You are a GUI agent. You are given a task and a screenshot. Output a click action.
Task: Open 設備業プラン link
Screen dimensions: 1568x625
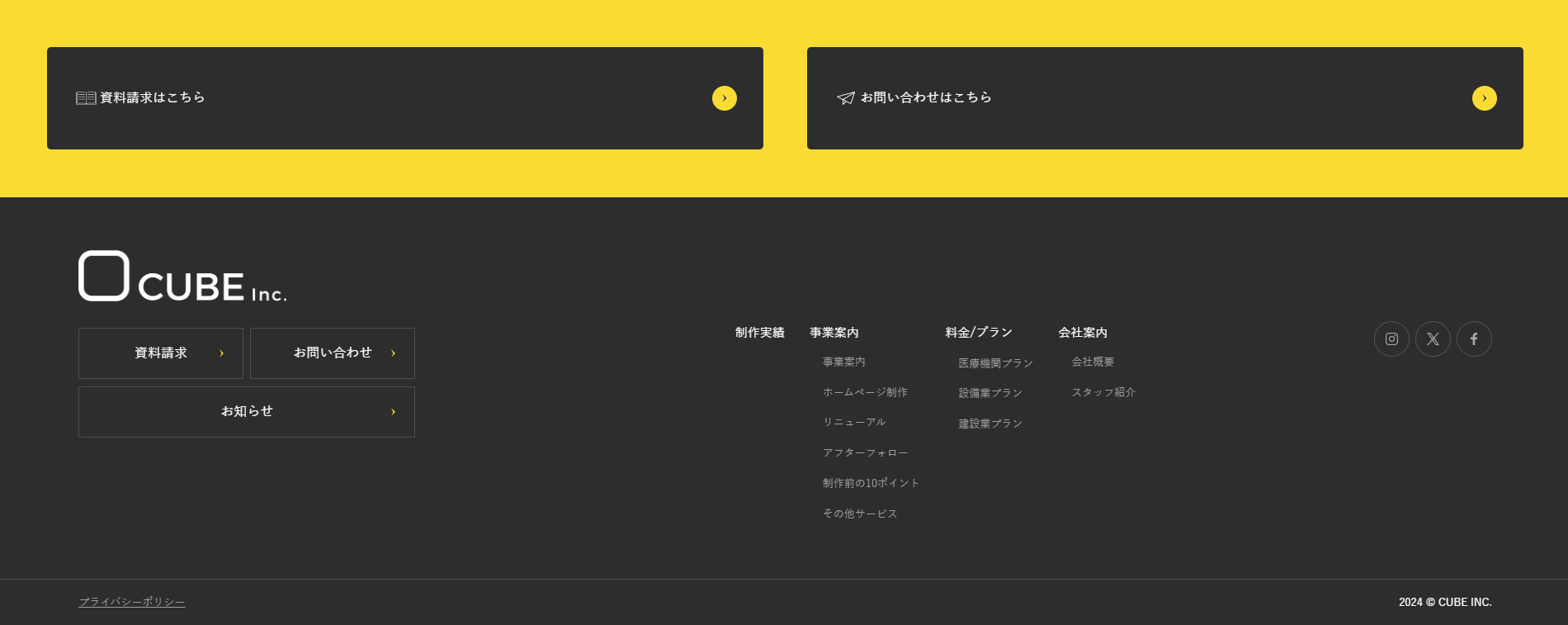(x=990, y=394)
